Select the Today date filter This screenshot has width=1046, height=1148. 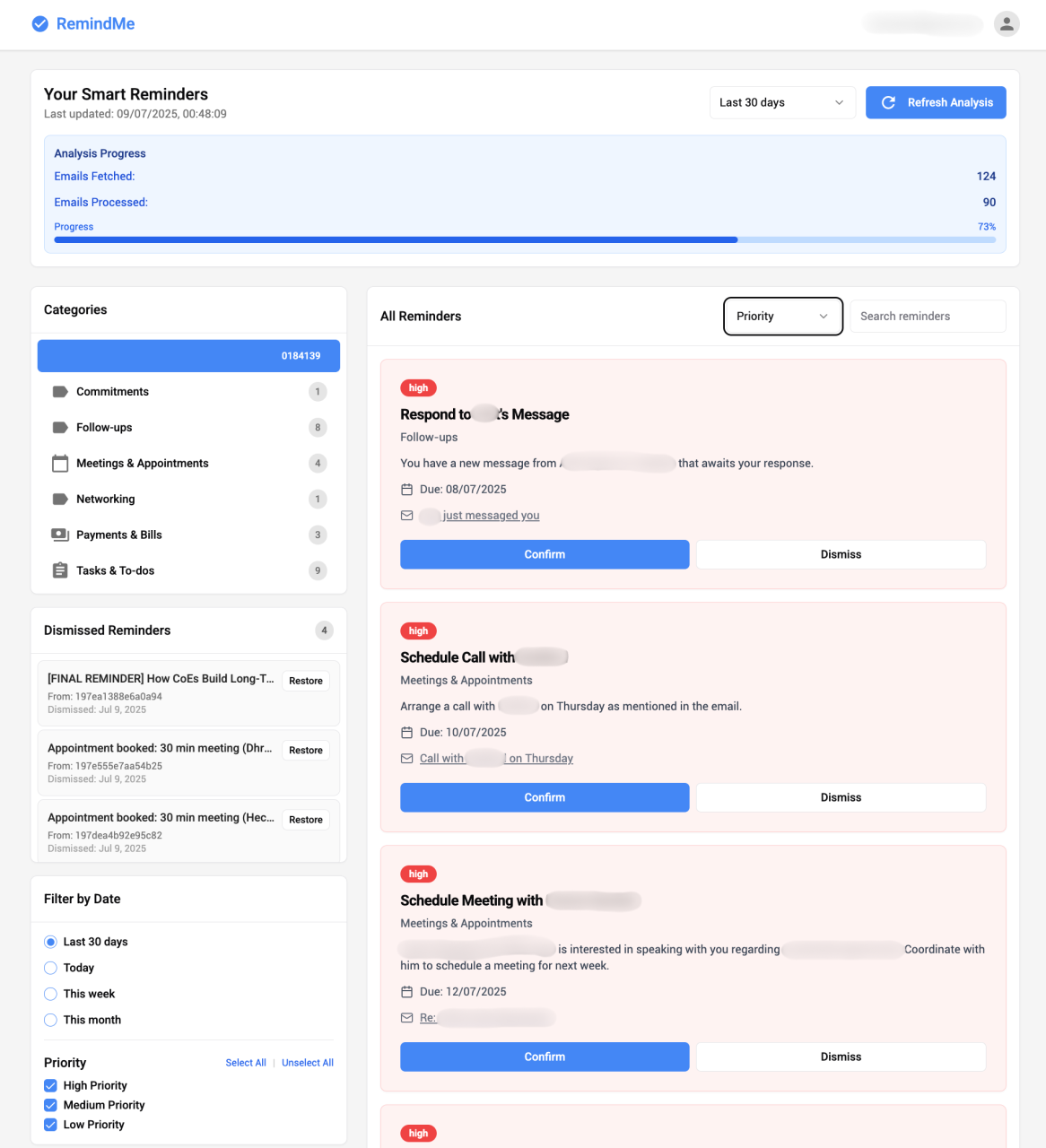[x=50, y=968]
